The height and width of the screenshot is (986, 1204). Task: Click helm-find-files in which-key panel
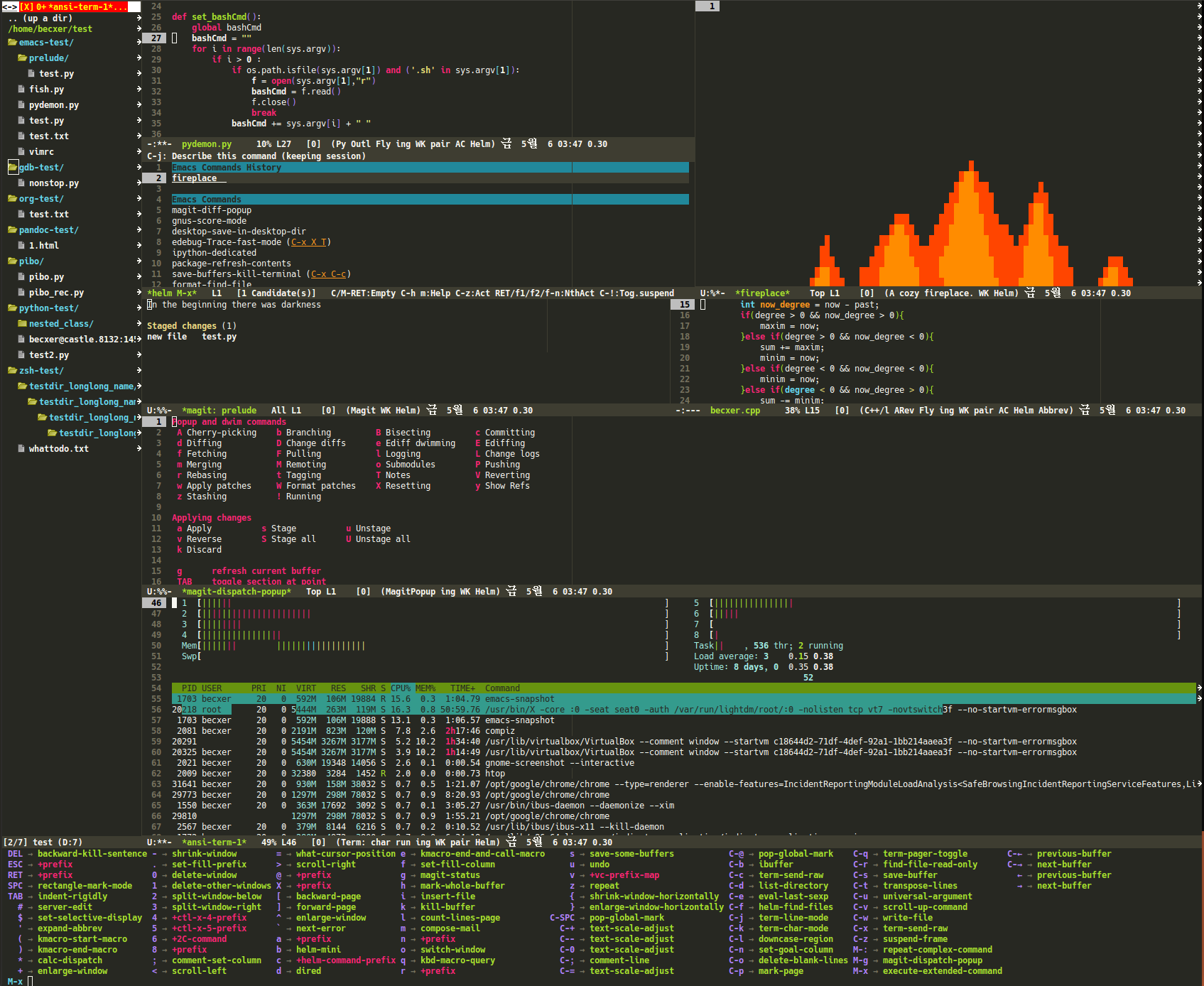click(796, 907)
